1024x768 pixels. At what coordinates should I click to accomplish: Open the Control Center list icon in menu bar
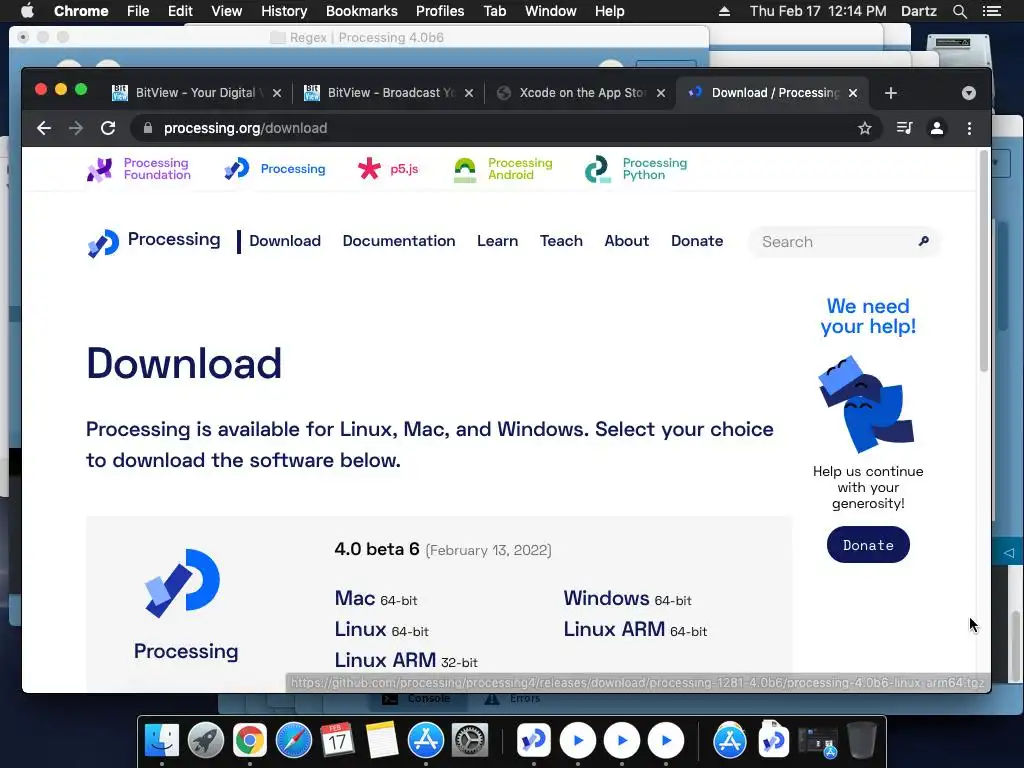click(x=991, y=11)
